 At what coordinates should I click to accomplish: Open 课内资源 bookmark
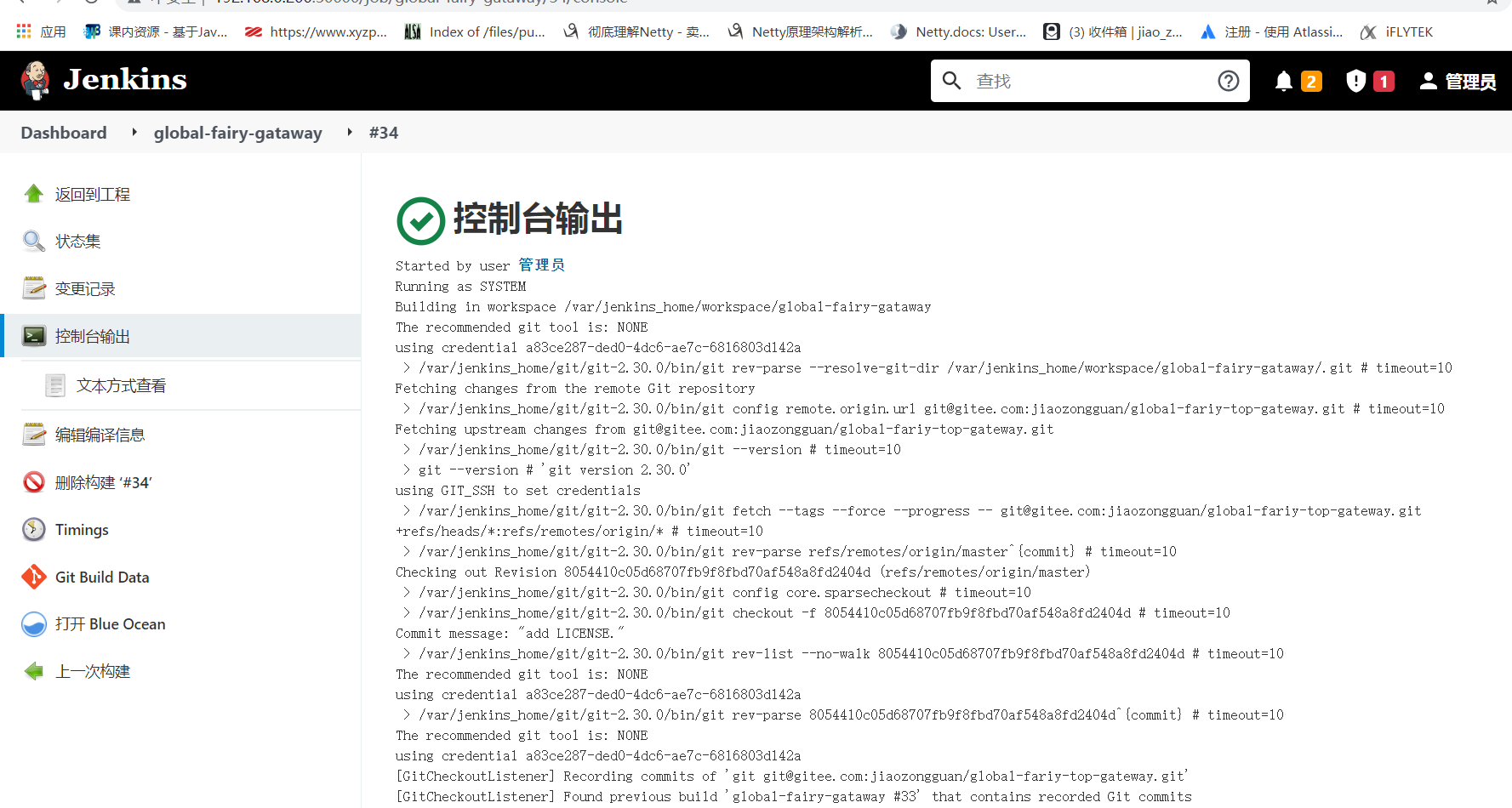pos(157,31)
